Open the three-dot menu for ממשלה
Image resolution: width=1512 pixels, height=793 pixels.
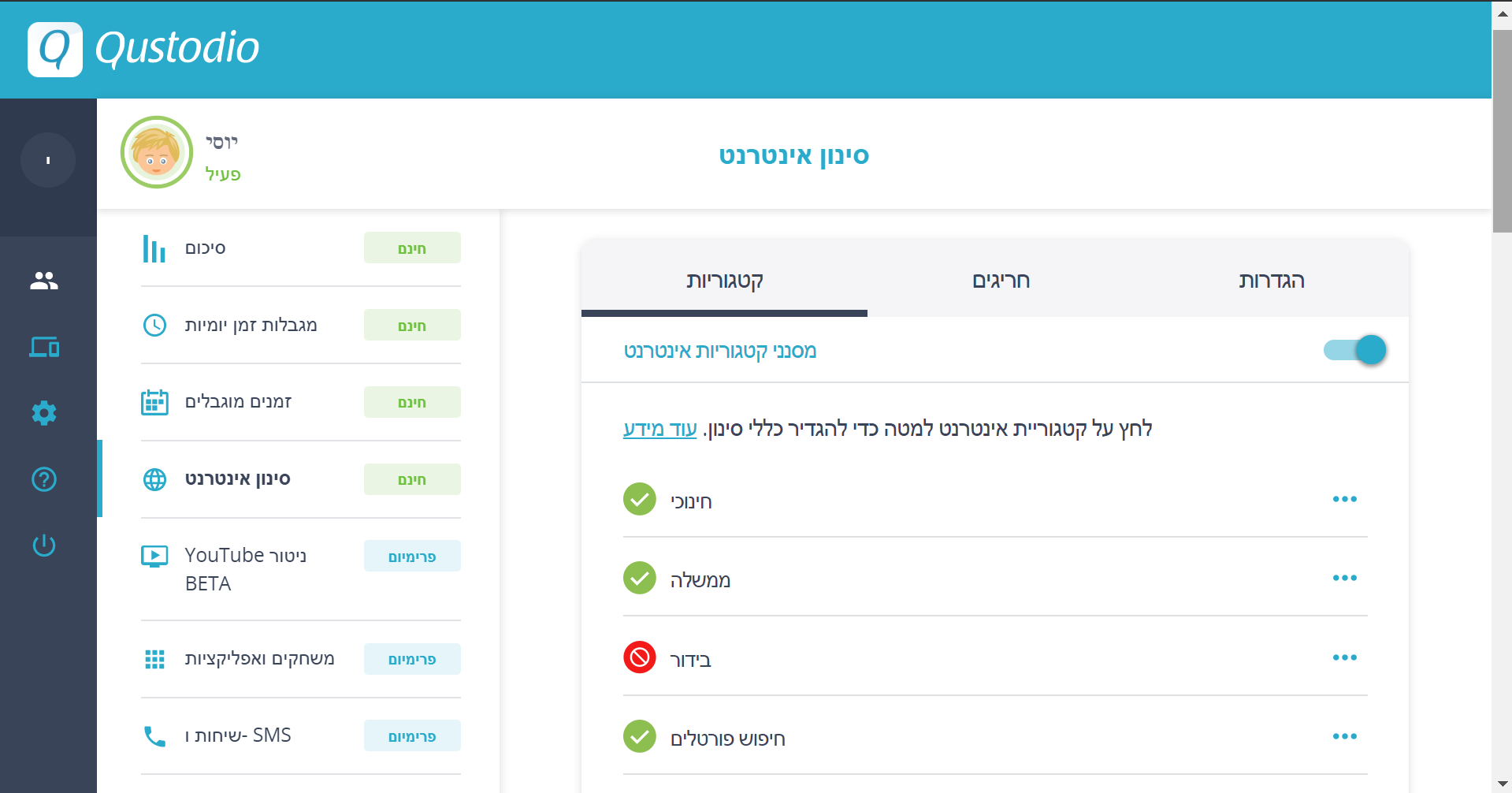(1345, 578)
